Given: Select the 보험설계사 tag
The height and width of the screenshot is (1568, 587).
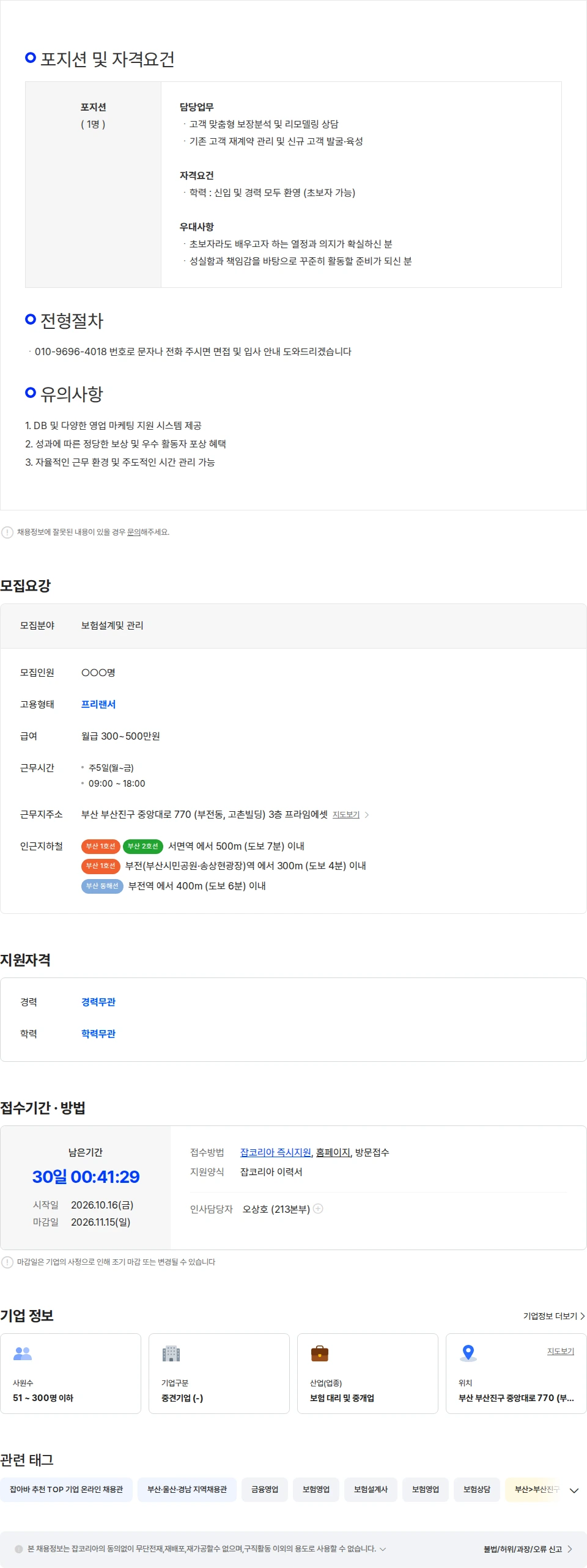Looking at the screenshot, I should (x=371, y=1490).
